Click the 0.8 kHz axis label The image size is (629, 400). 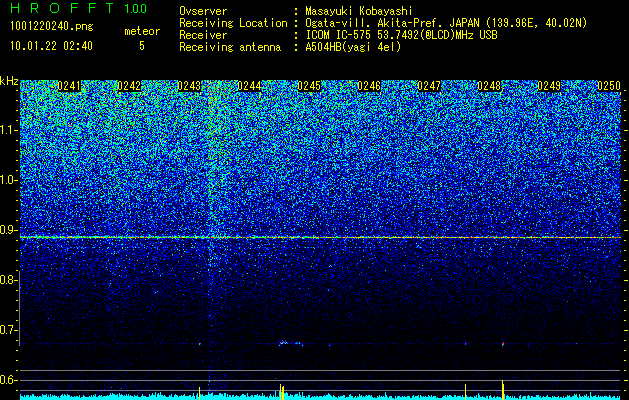coord(9,280)
